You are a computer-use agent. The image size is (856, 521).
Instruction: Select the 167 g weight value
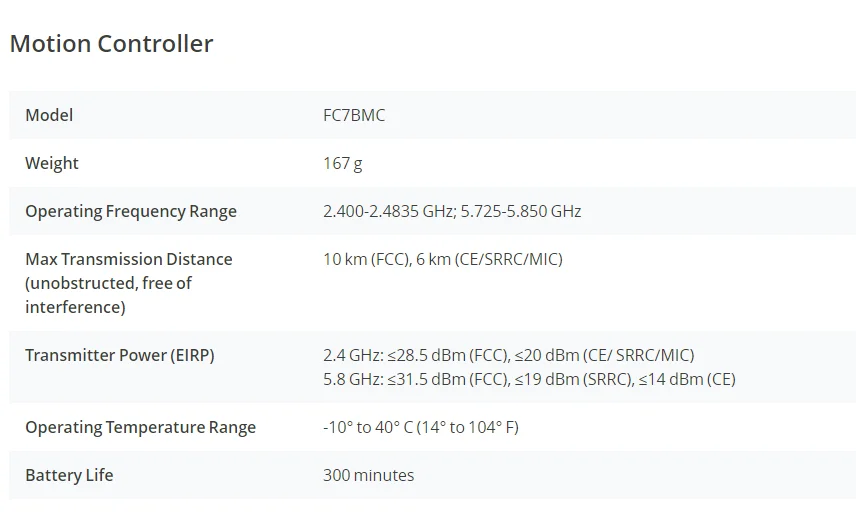click(x=343, y=163)
